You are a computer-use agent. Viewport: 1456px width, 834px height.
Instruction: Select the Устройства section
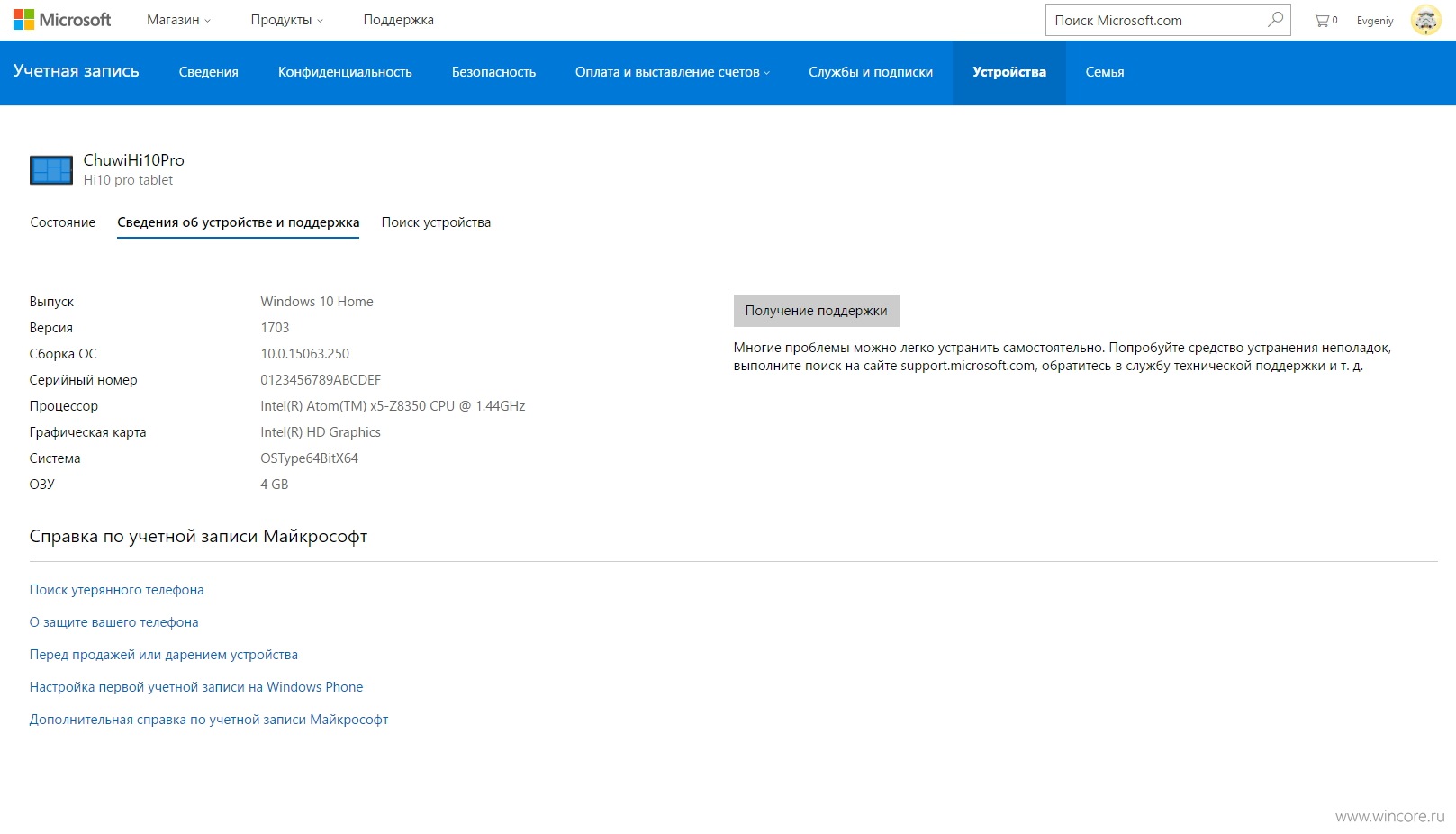(x=1009, y=72)
